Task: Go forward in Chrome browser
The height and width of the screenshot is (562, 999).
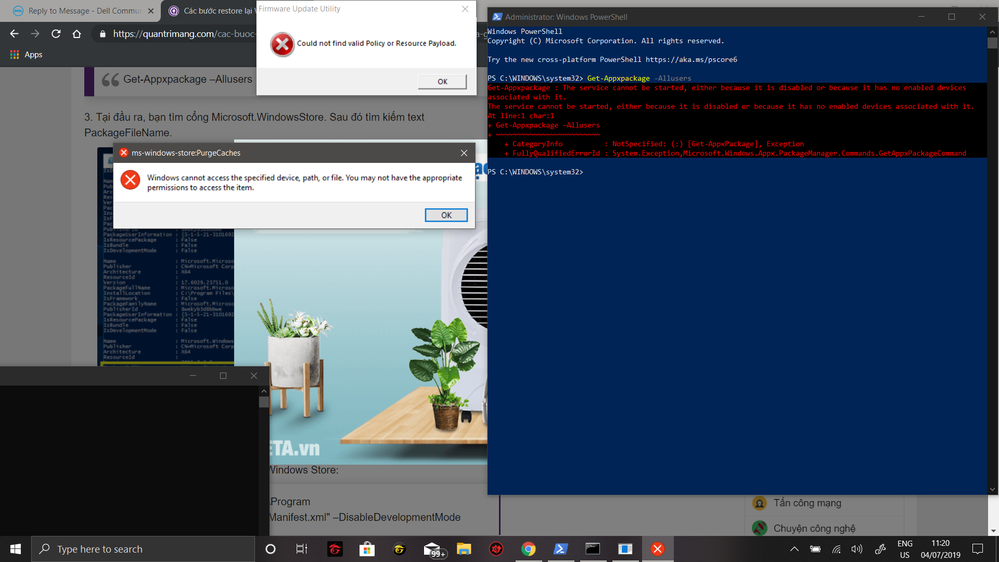Action: click(x=35, y=34)
